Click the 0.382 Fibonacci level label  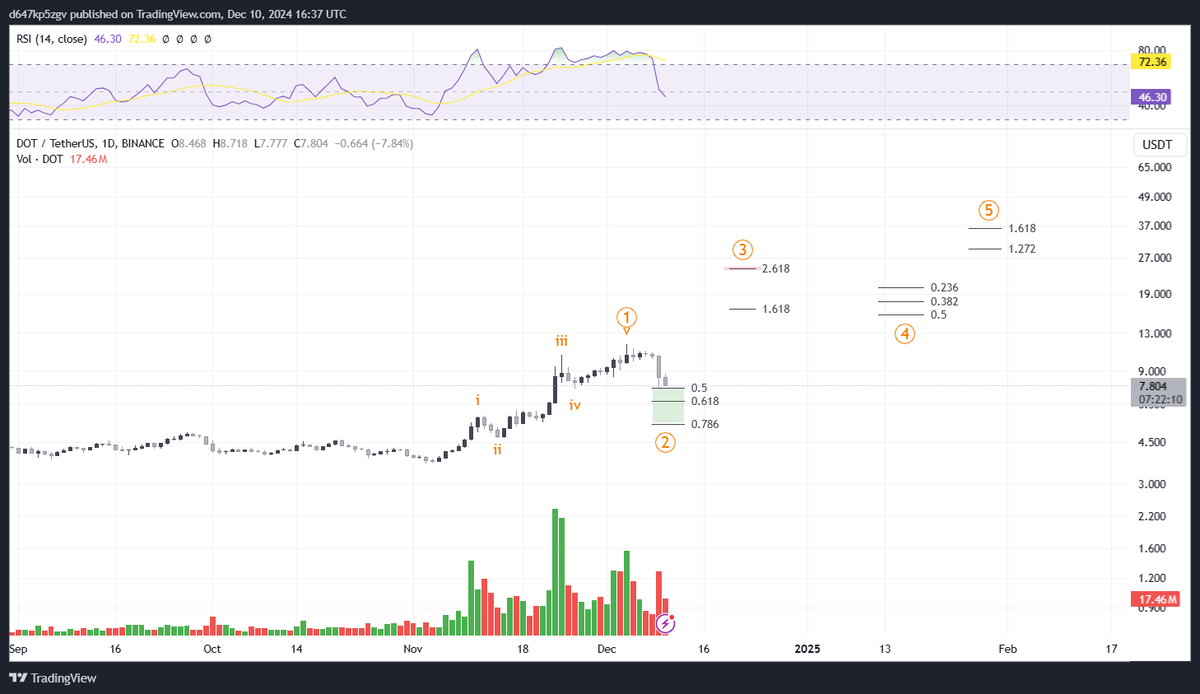point(944,301)
